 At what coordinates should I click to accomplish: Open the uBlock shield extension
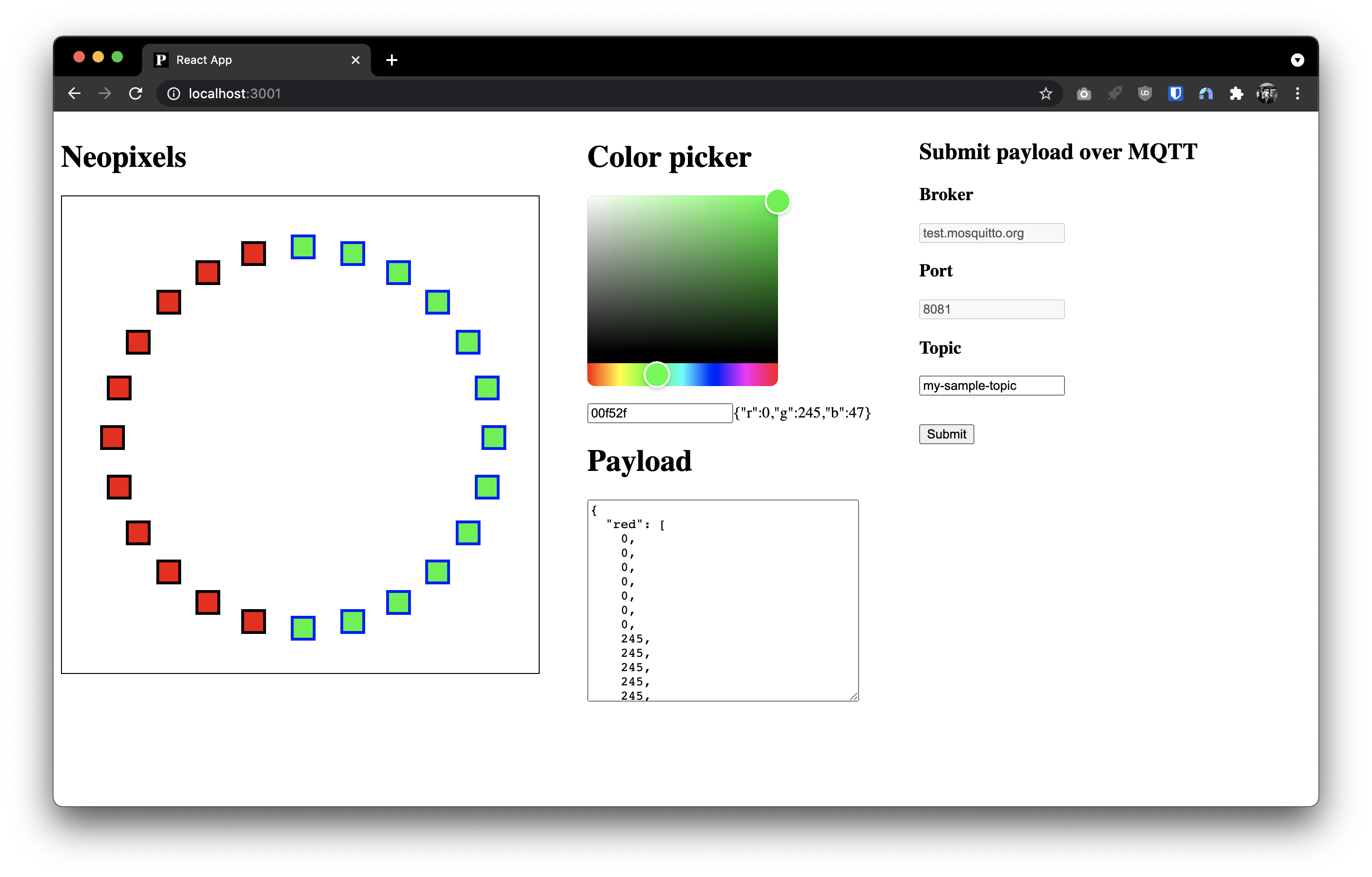(1145, 93)
